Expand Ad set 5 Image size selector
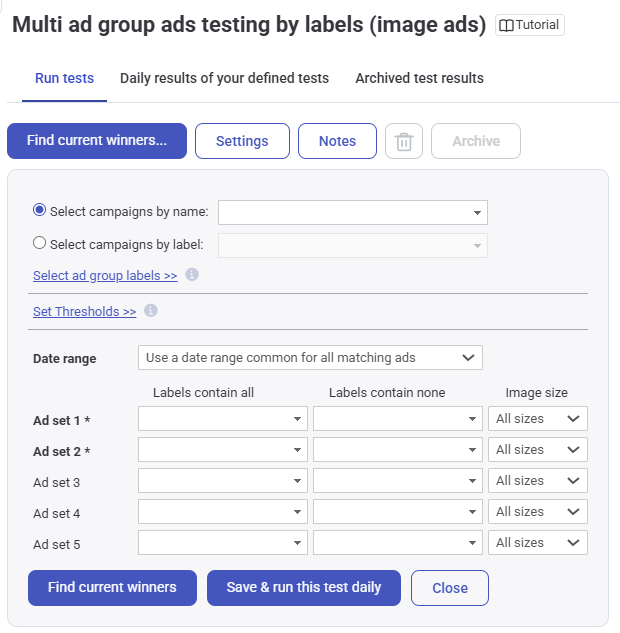The image size is (620, 633). 538,543
